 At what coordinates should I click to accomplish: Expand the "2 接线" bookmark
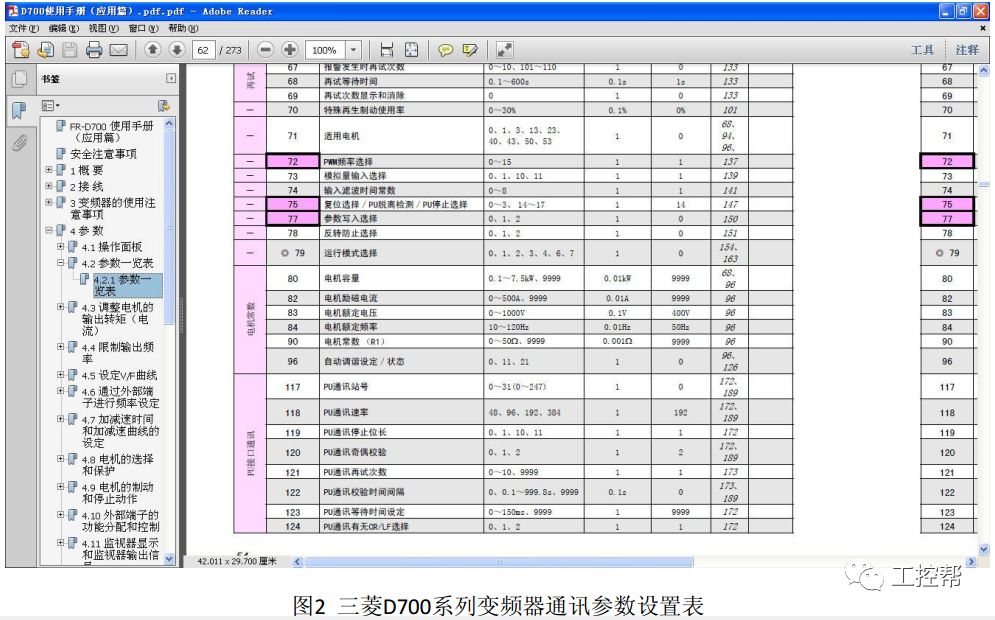coord(47,186)
